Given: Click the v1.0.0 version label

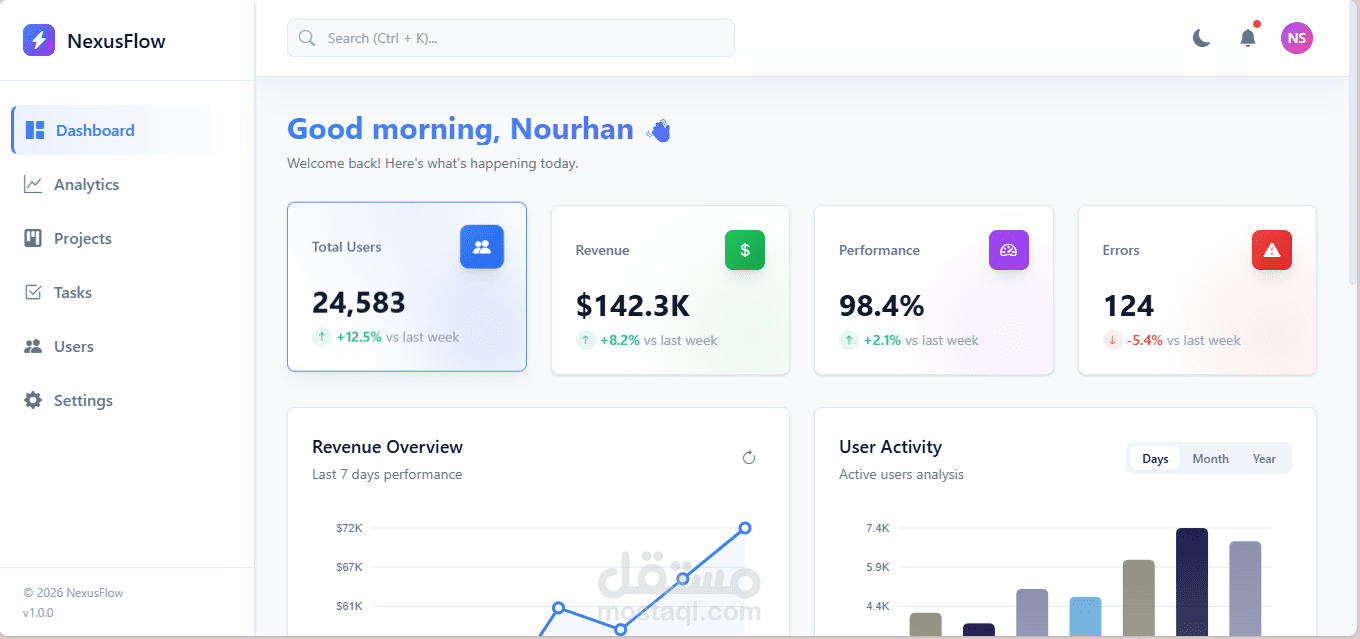Looking at the screenshot, I should pos(38,613).
